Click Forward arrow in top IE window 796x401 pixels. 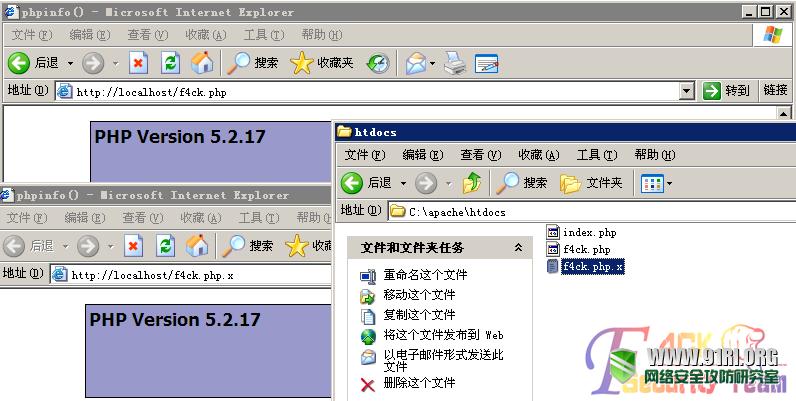[93, 63]
